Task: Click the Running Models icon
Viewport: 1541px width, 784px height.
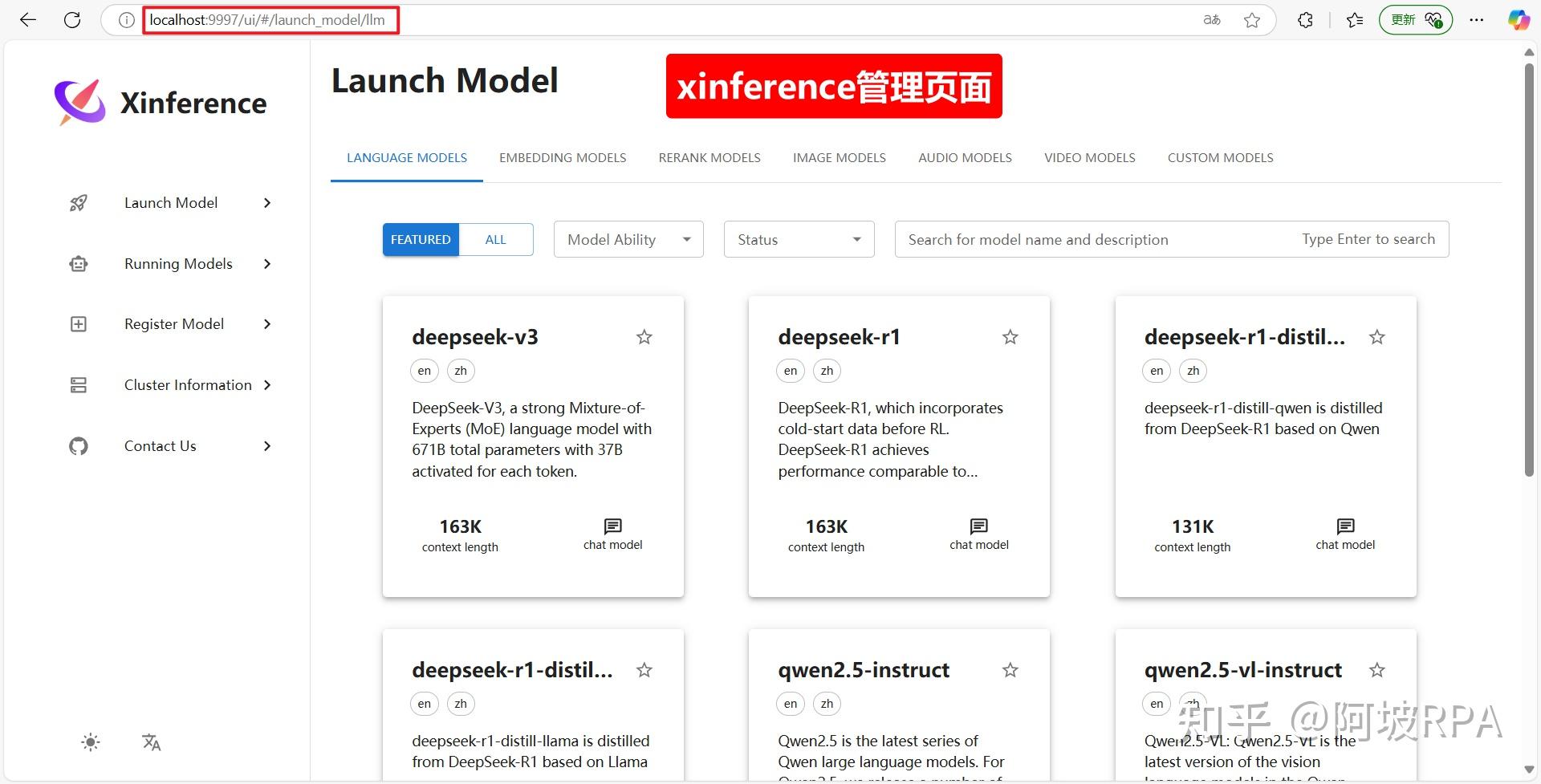Action: click(77, 263)
